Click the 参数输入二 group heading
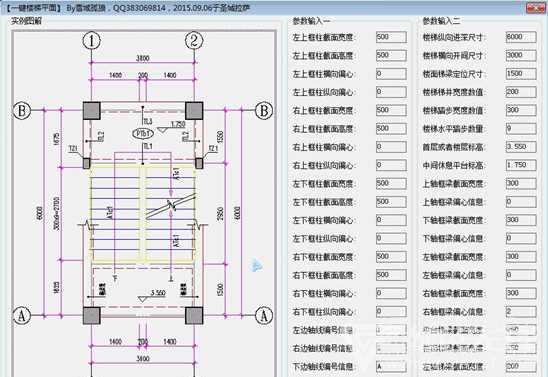 click(x=441, y=21)
